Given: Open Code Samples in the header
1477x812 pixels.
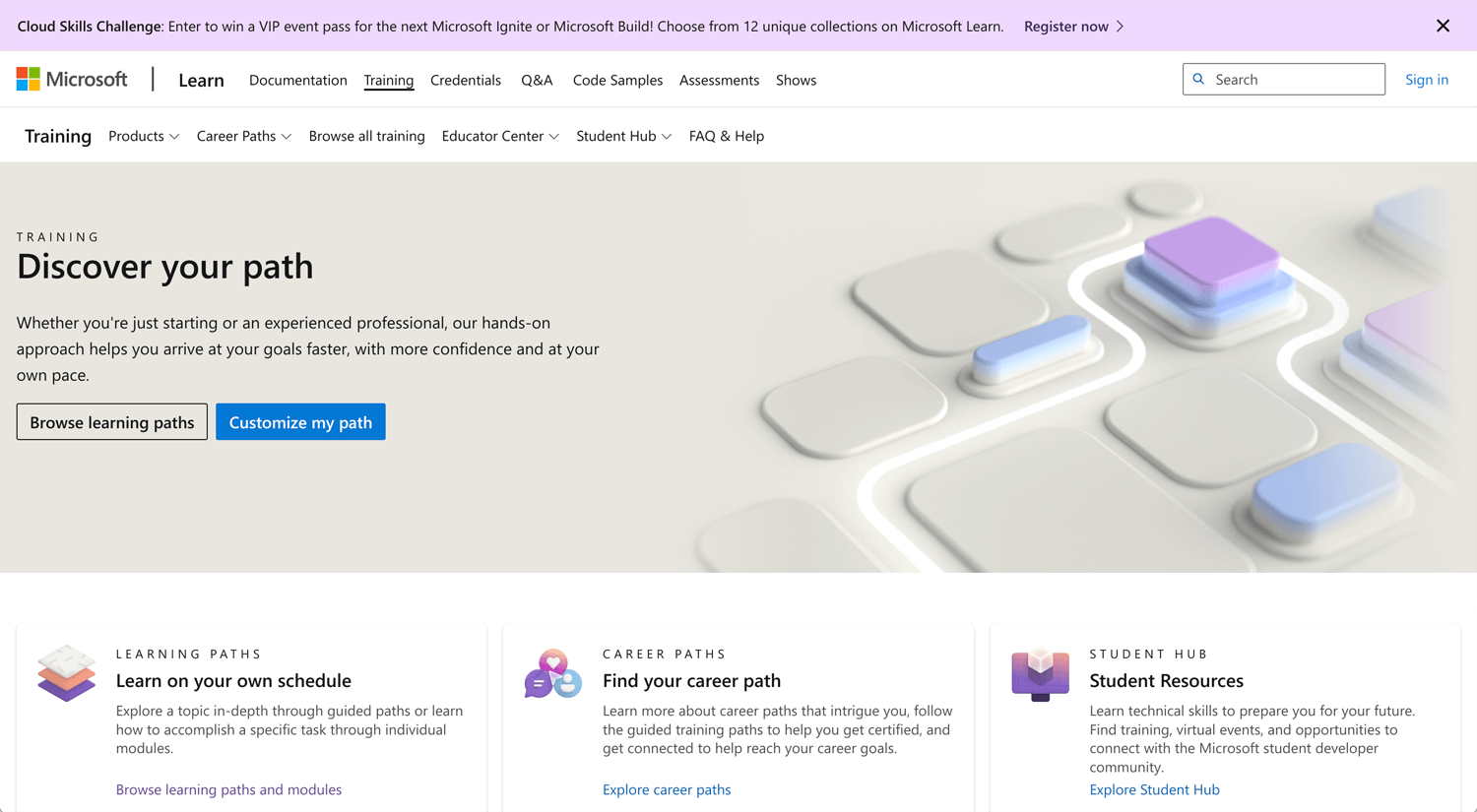Looking at the screenshot, I should [x=617, y=80].
